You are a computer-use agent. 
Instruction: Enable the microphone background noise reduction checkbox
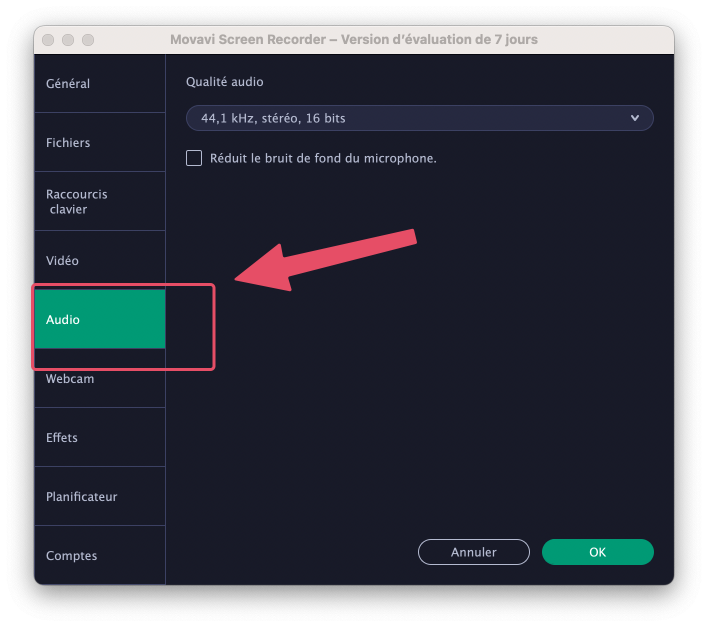point(194,158)
